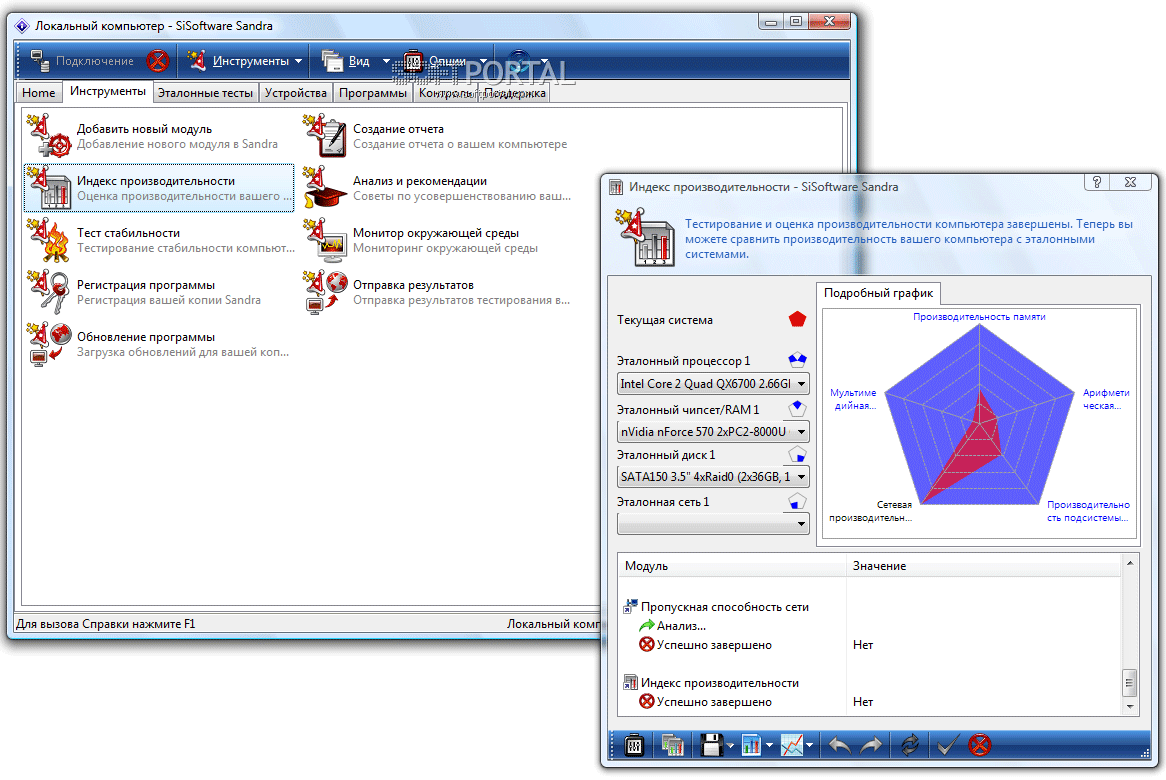This screenshot has height=780, width=1166.
Task: Expand the 'SATA150 3.5" 4xRaid0' disk combo
Action: point(801,477)
